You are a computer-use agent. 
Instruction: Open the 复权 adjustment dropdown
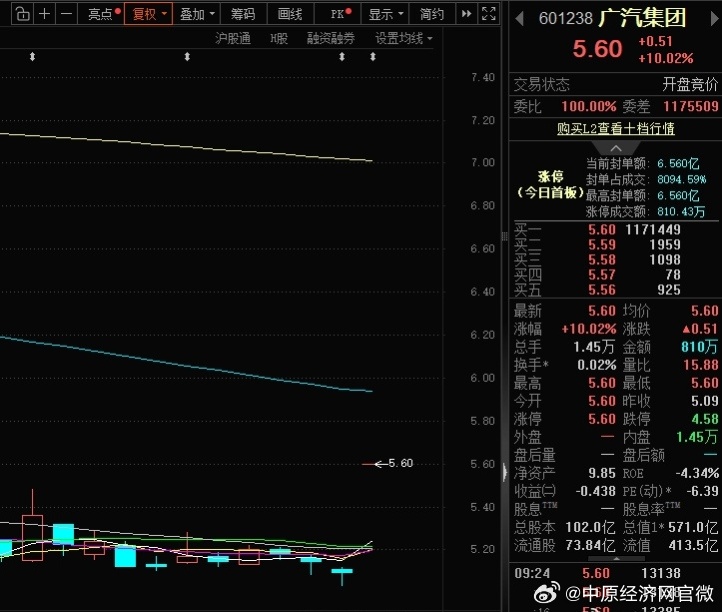[148, 14]
